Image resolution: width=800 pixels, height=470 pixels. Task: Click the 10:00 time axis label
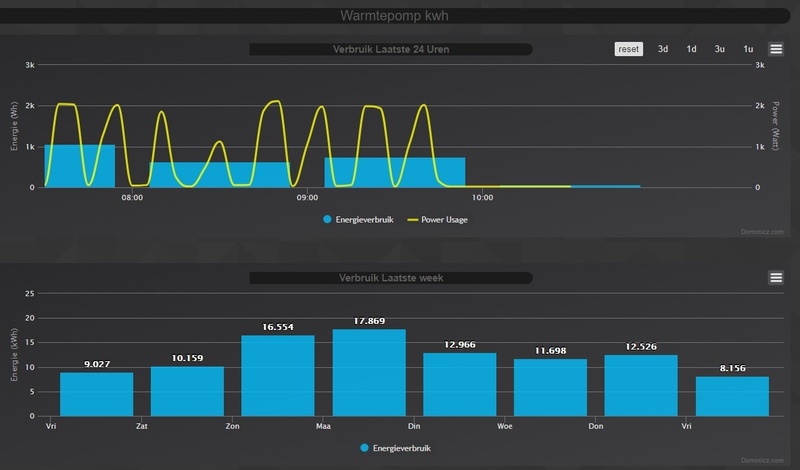(x=482, y=197)
